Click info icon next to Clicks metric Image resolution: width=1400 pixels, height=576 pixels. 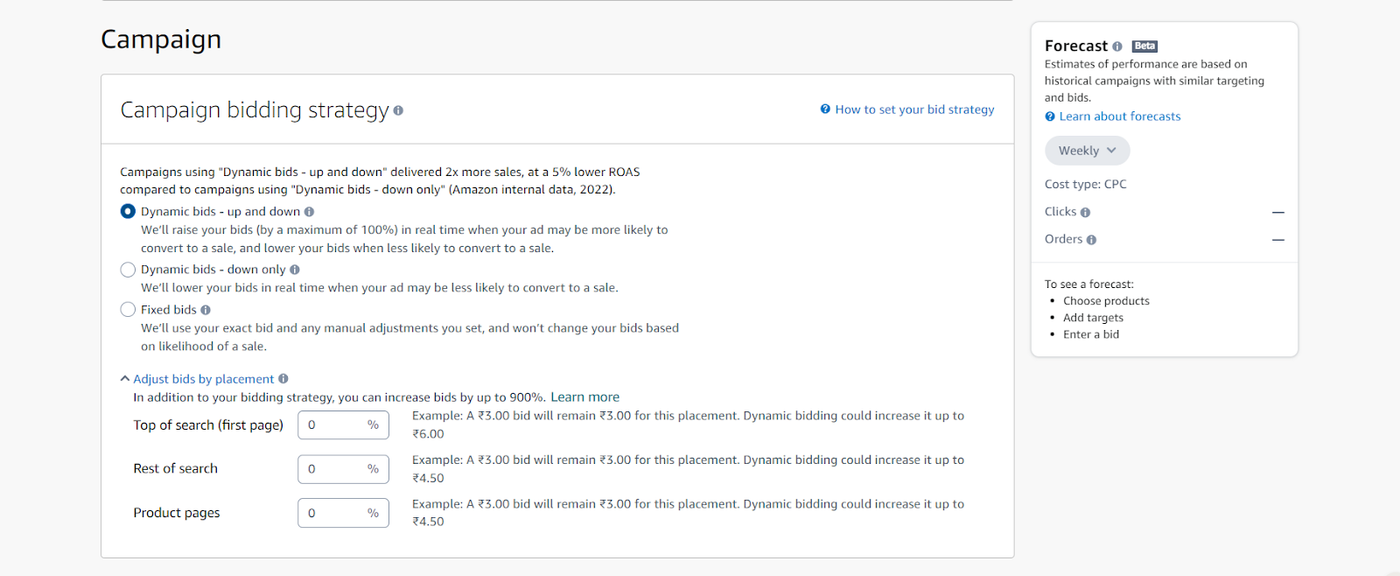[1085, 212]
